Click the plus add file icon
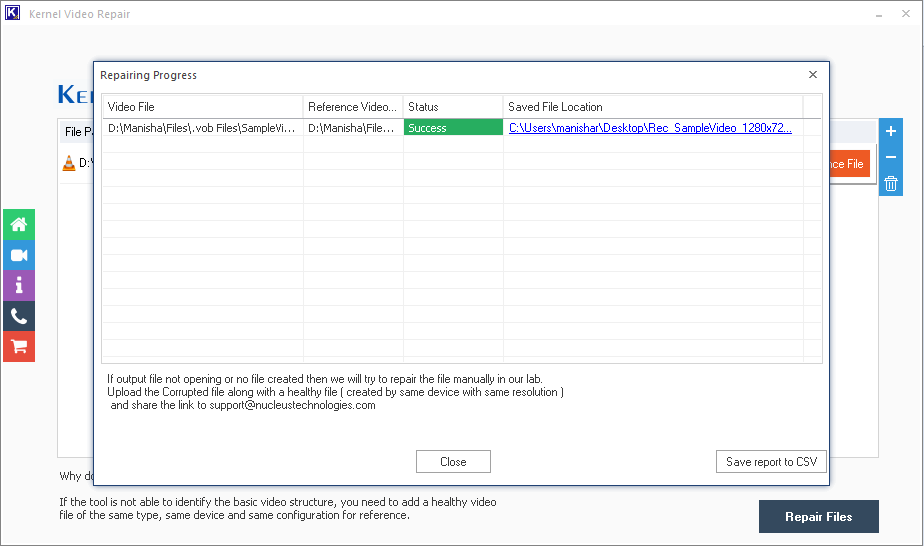This screenshot has height=546, width=924. click(x=891, y=131)
